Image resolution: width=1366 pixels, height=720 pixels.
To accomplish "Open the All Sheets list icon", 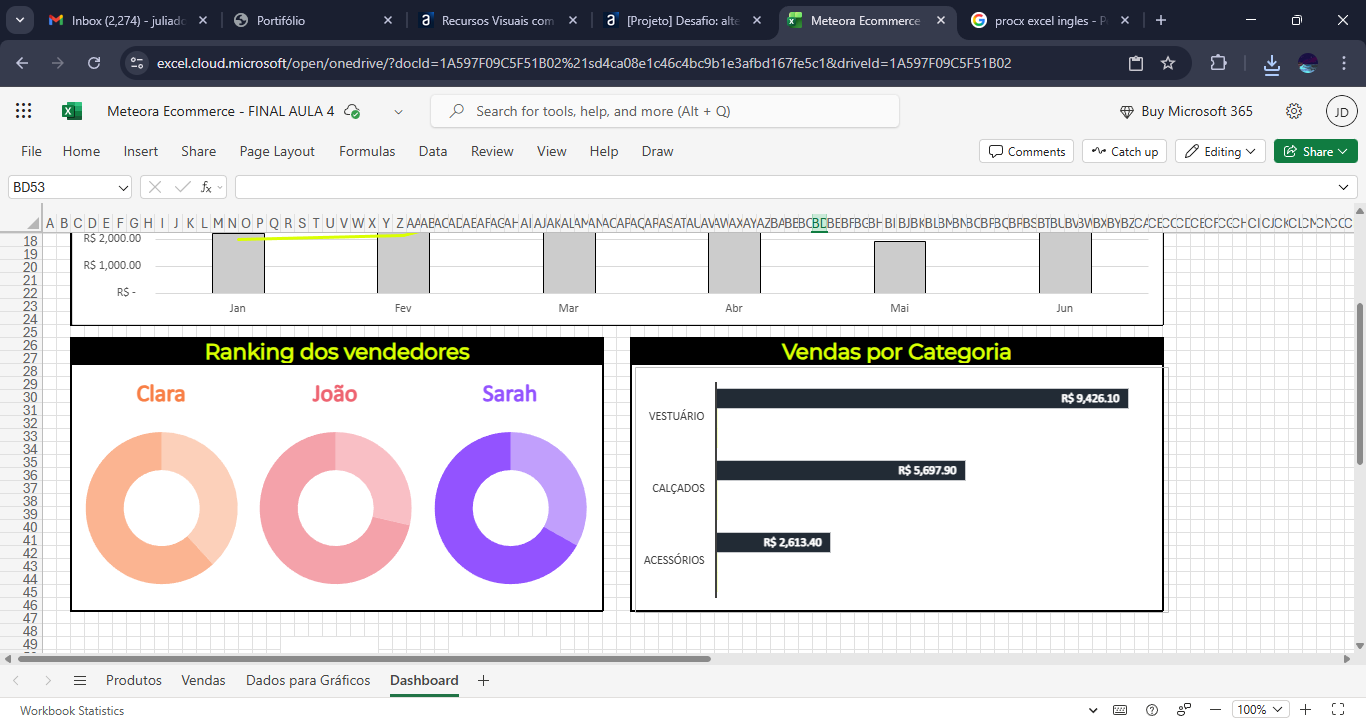I will click(80, 680).
